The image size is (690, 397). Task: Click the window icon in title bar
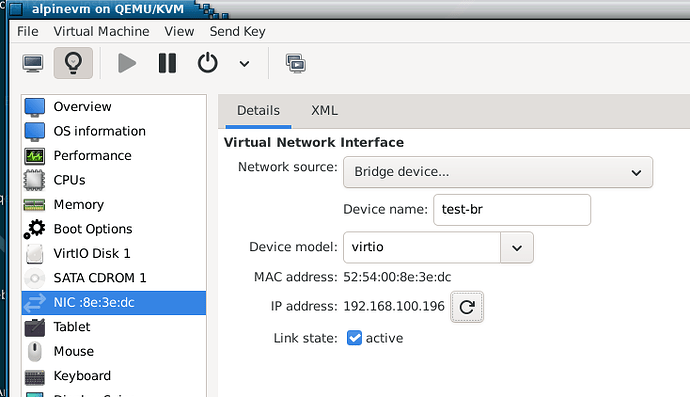tap(16, 9)
